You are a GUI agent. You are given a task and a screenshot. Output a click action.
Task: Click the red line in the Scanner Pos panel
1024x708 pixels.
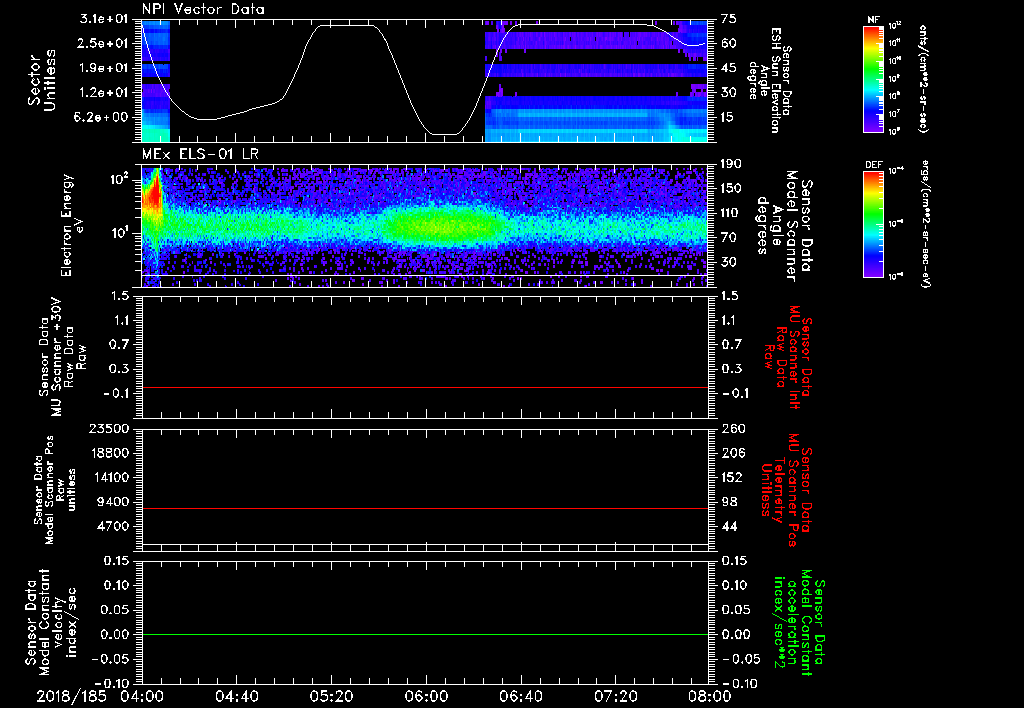coord(424,508)
